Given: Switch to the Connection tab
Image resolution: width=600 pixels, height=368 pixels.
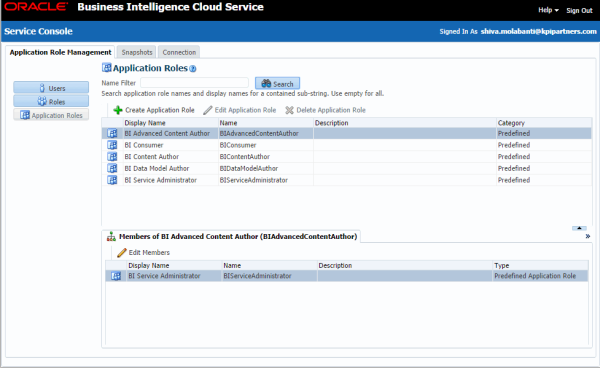Looking at the screenshot, I should tap(179, 52).
